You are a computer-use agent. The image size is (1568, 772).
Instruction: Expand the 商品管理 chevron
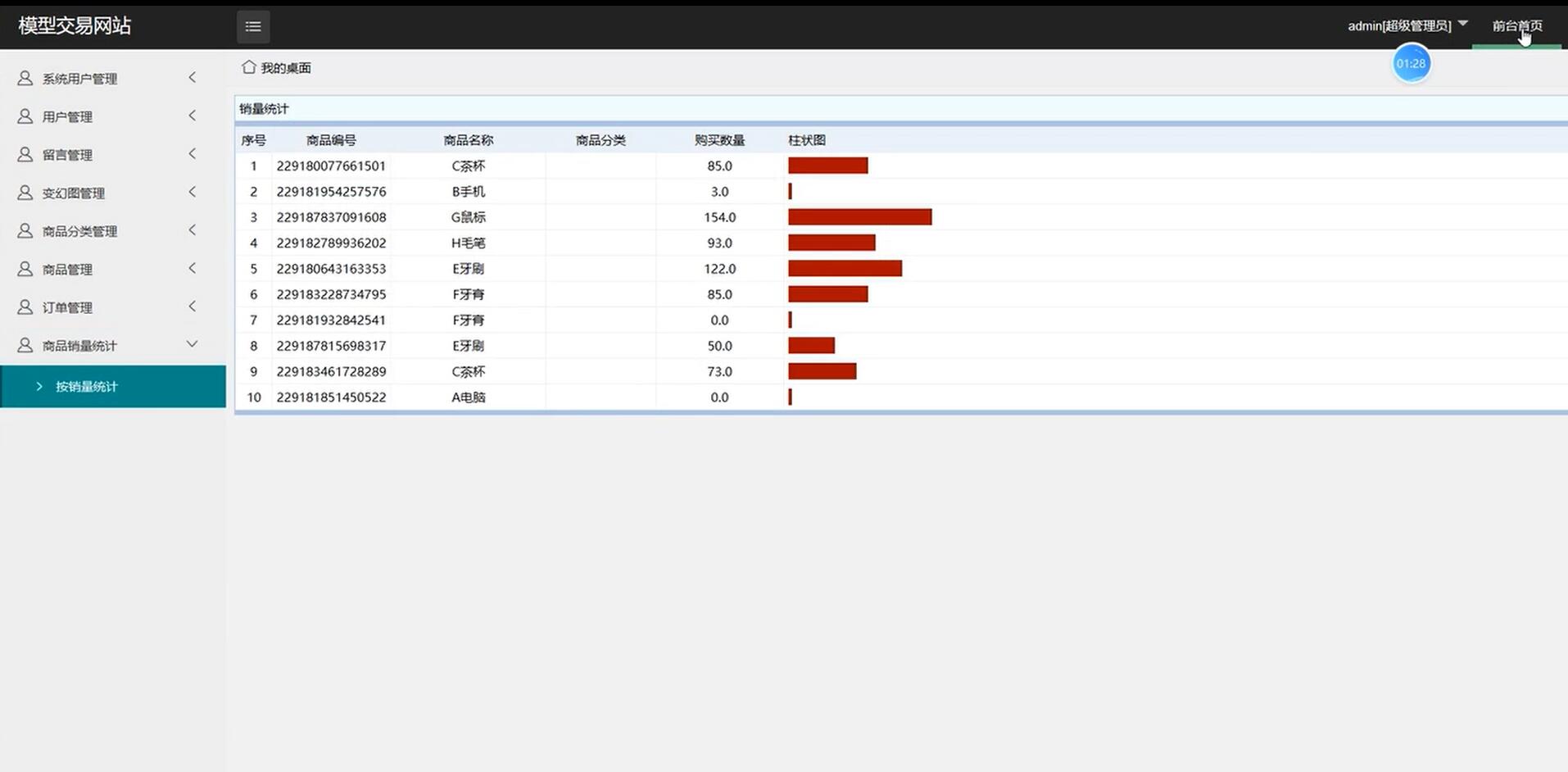click(193, 268)
